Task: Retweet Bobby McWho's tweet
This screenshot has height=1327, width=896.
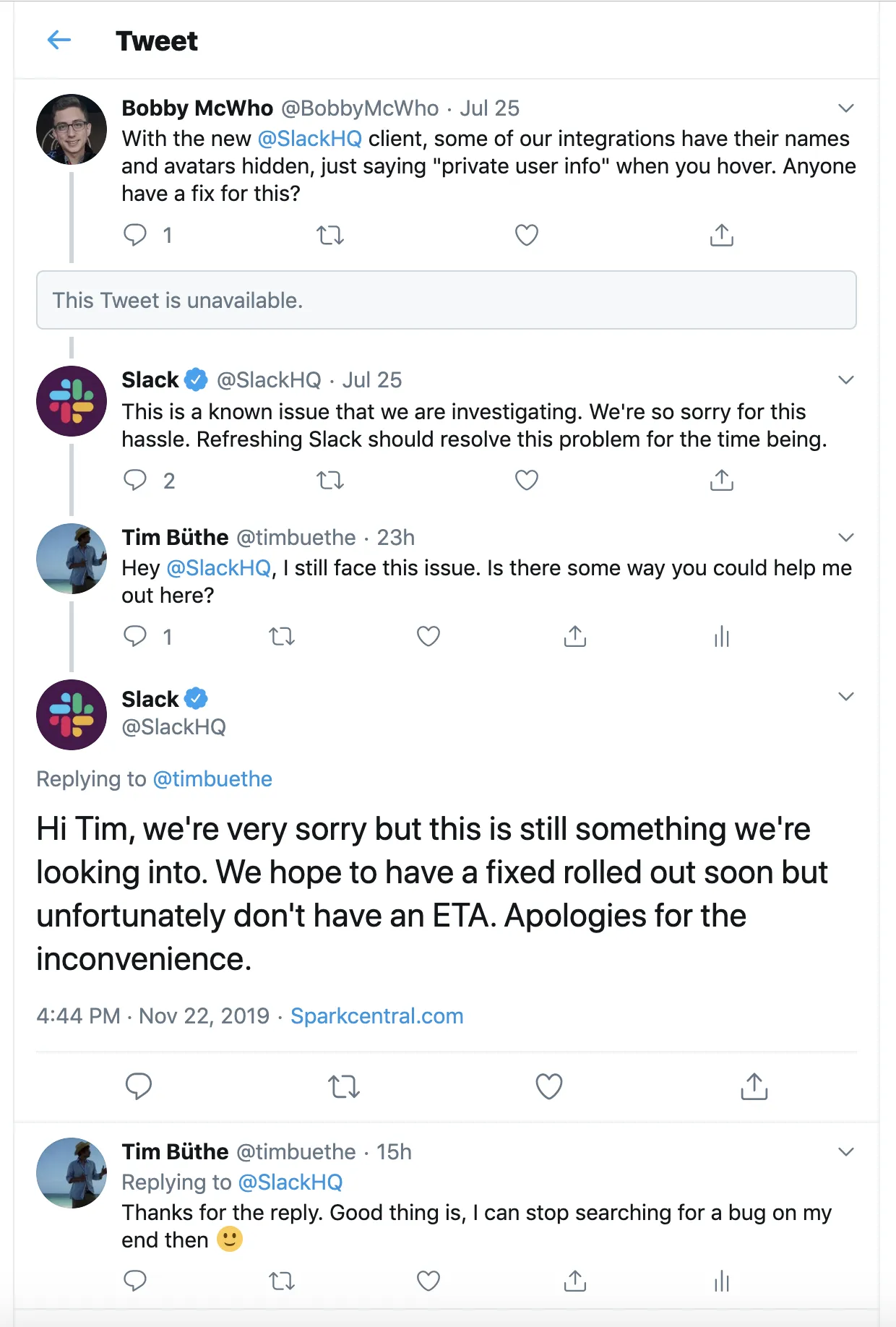Action: coord(330,235)
